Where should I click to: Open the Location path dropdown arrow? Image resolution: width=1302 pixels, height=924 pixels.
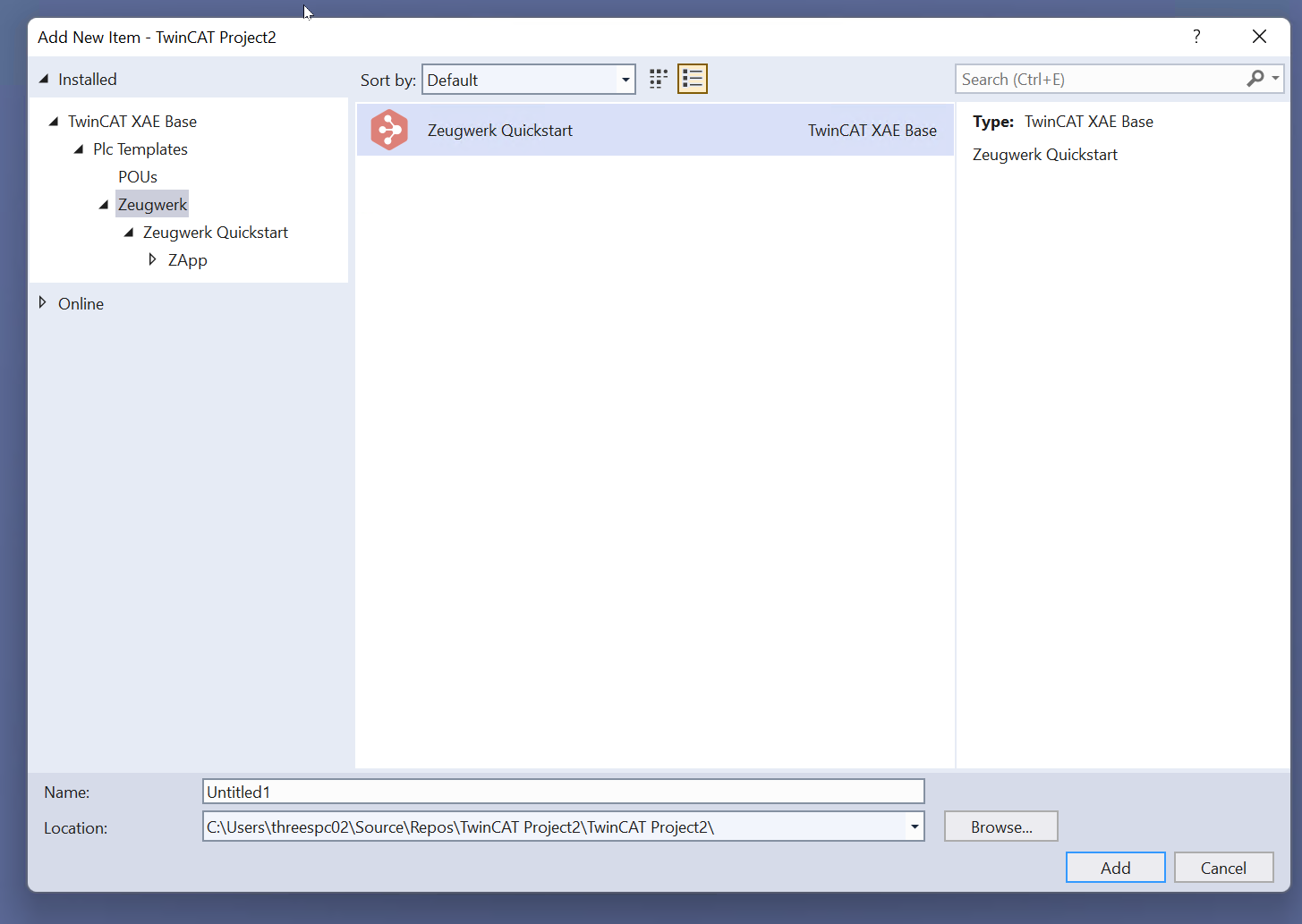point(915,827)
